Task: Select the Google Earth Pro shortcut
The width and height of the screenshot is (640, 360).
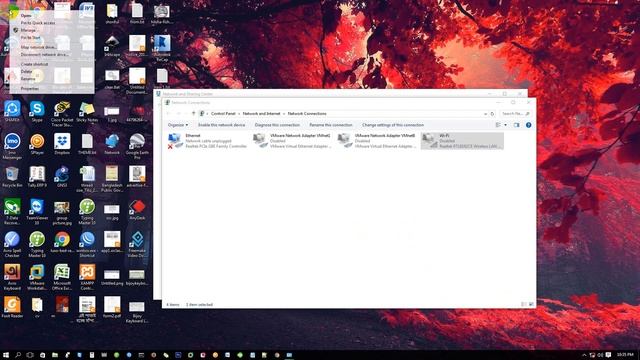Action: point(137,147)
